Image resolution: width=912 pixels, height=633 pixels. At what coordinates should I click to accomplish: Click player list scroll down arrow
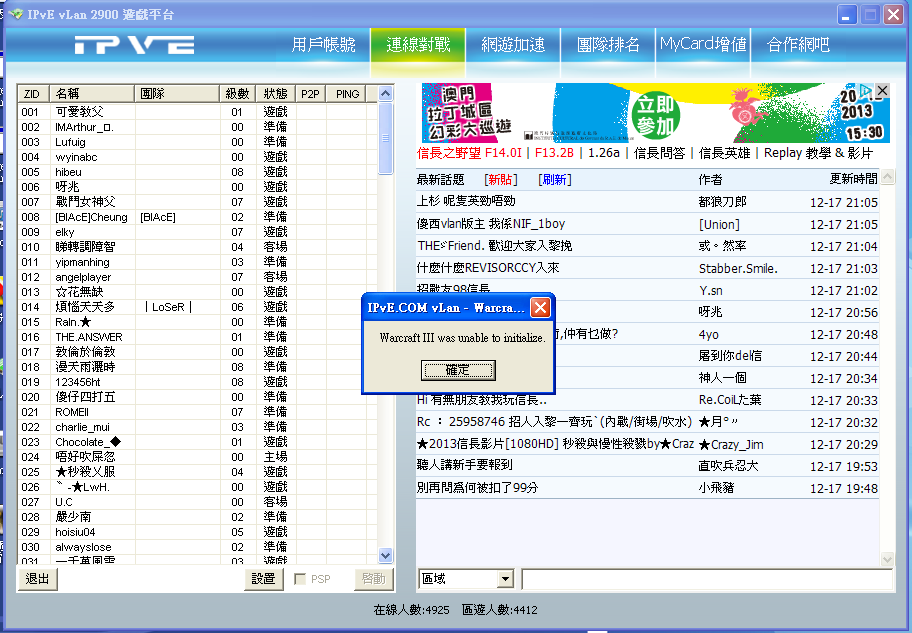[386, 556]
